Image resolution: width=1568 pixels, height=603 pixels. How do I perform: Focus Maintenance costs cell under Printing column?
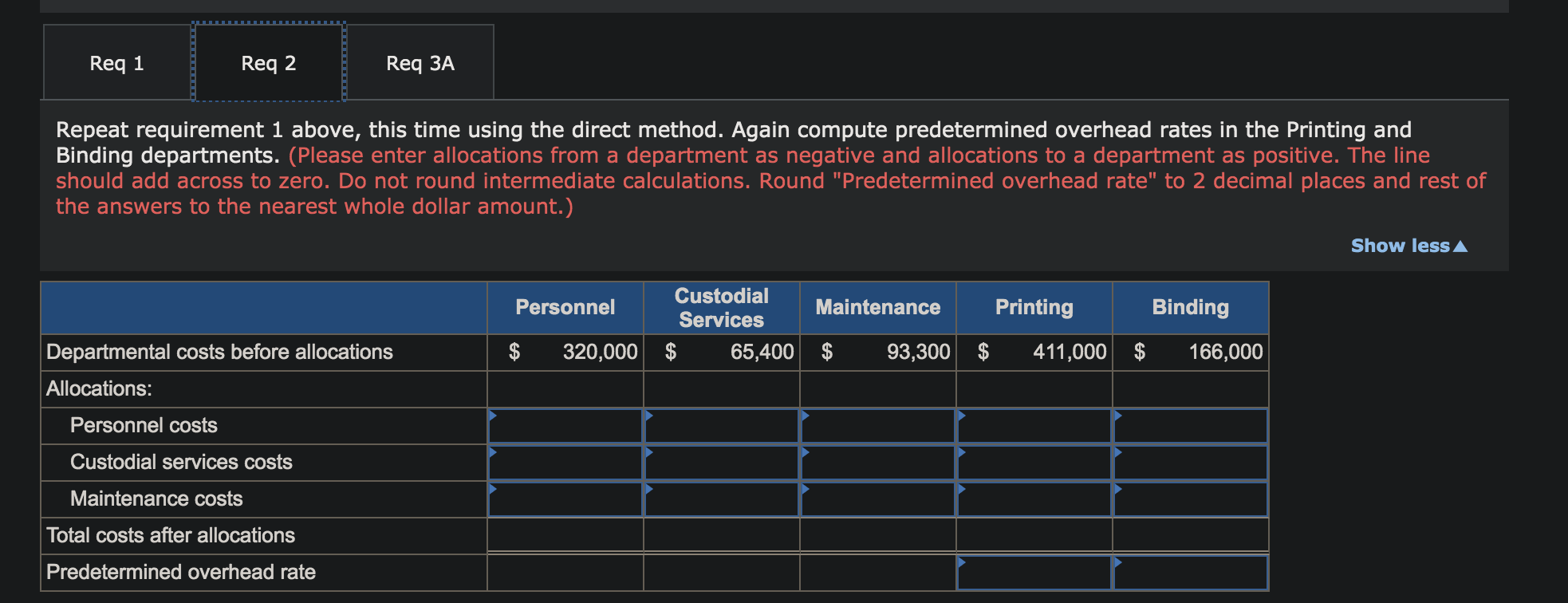coord(1034,499)
